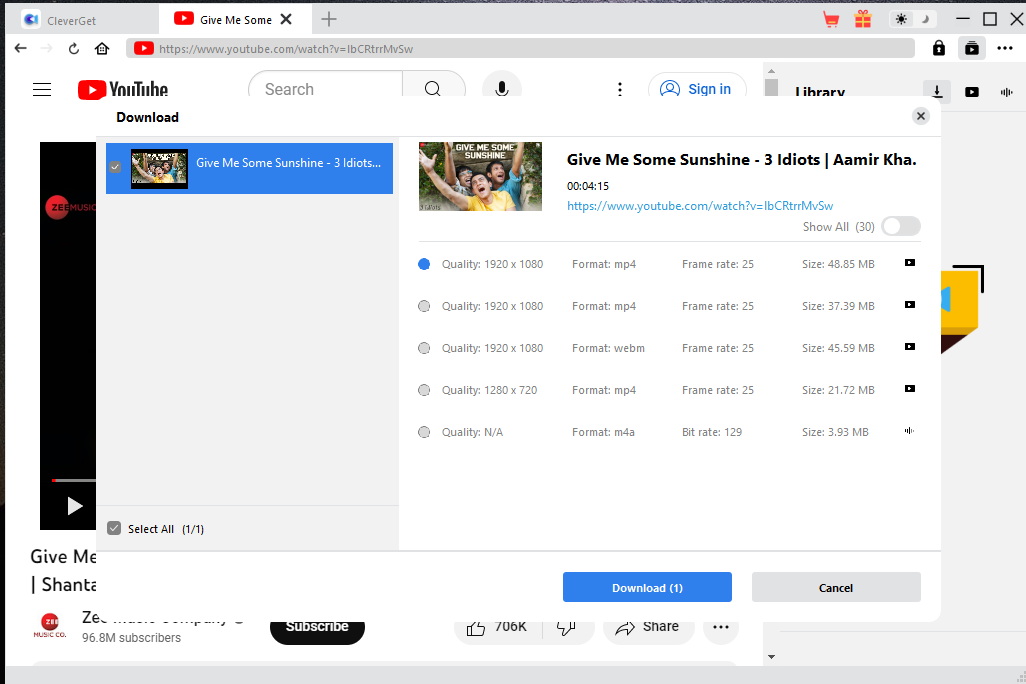This screenshot has width=1026, height=684.
Task: Open the video library icon beside address bar
Action: (x=972, y=48)
